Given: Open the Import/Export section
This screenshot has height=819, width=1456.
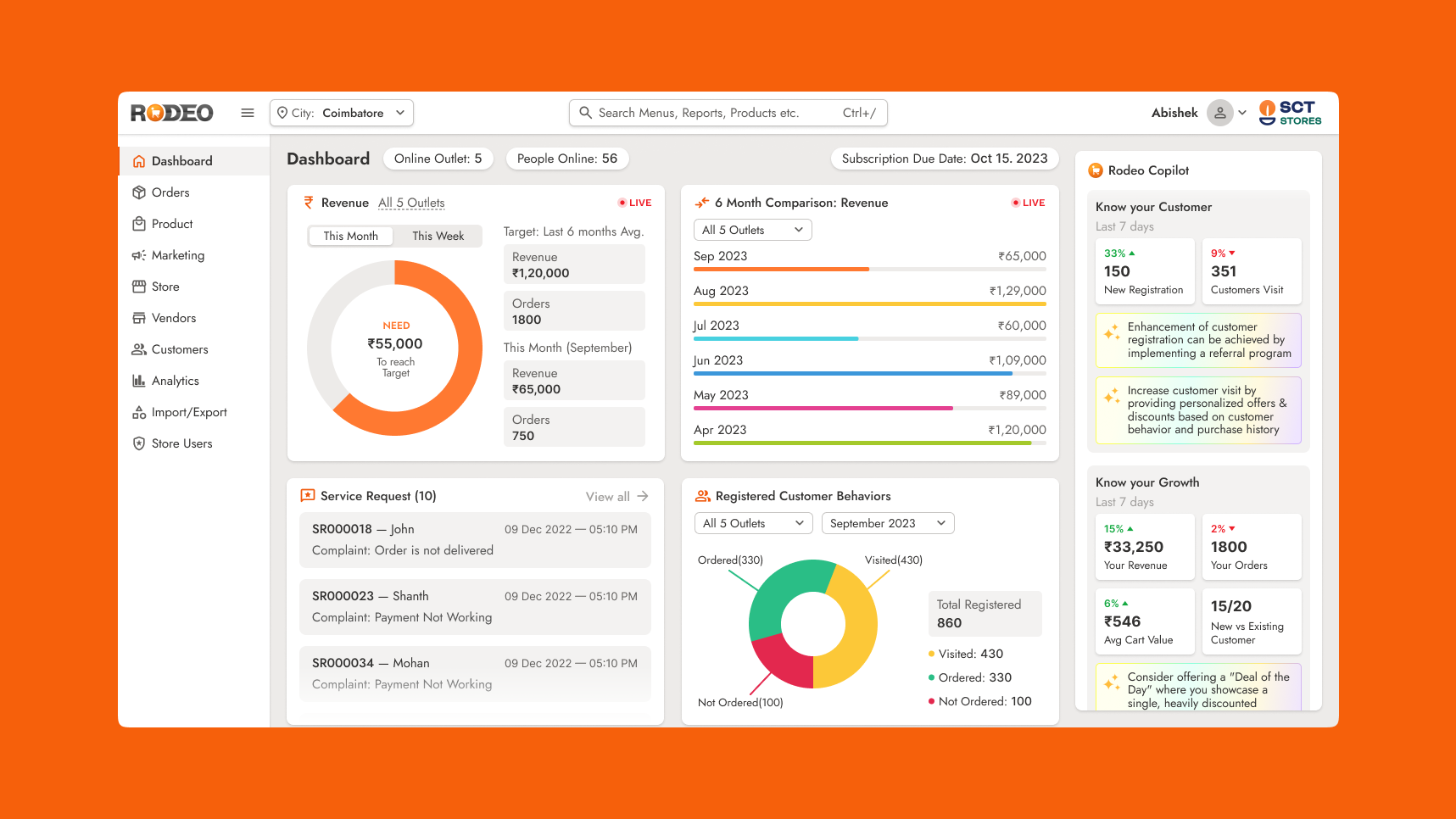Looking at the screenshot, I should pos(188,412).
